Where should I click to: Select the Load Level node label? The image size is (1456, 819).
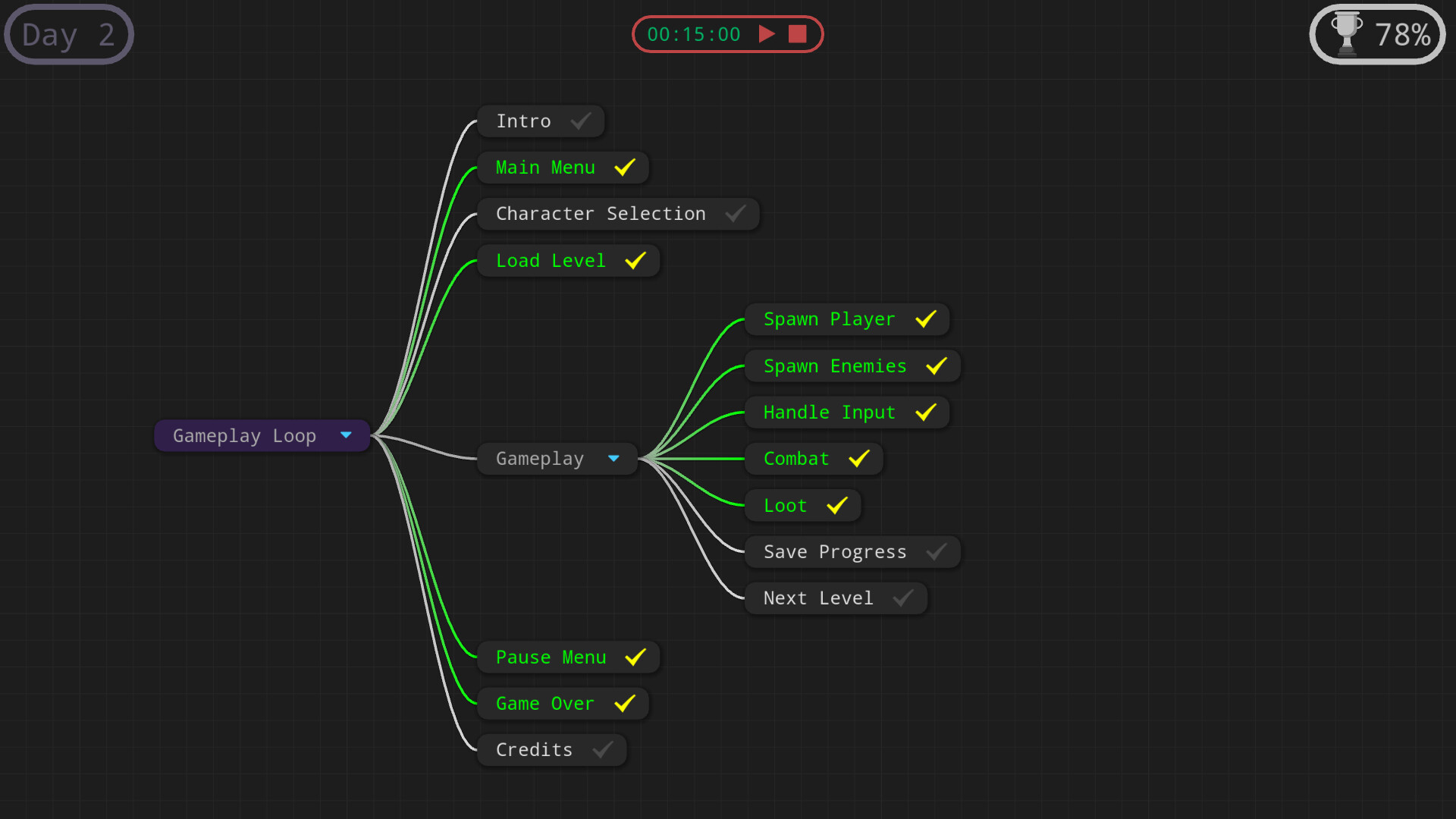coord(551,261)
